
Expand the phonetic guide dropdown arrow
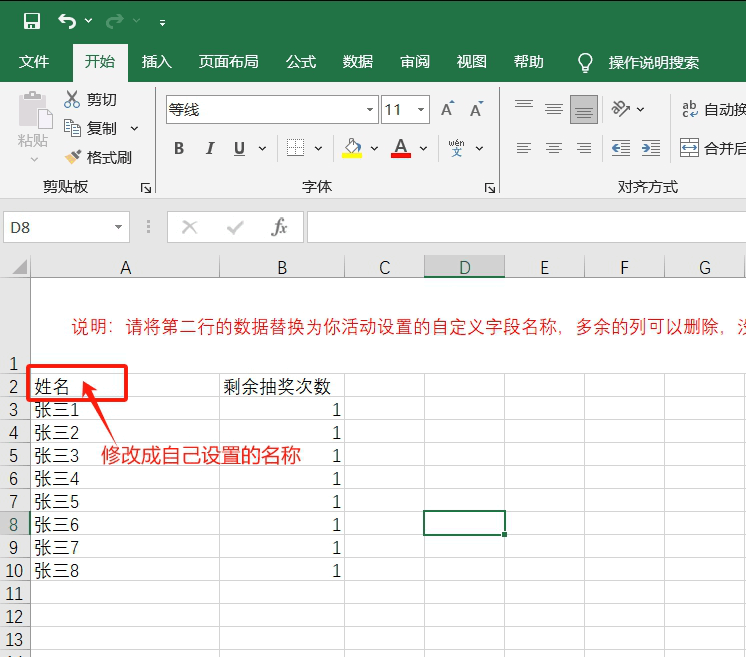coord(480,148)
